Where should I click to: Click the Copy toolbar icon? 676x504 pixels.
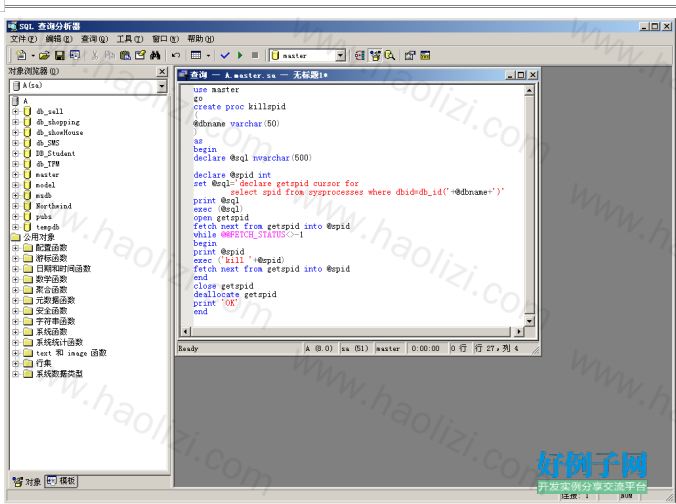(x=110, y=55)
